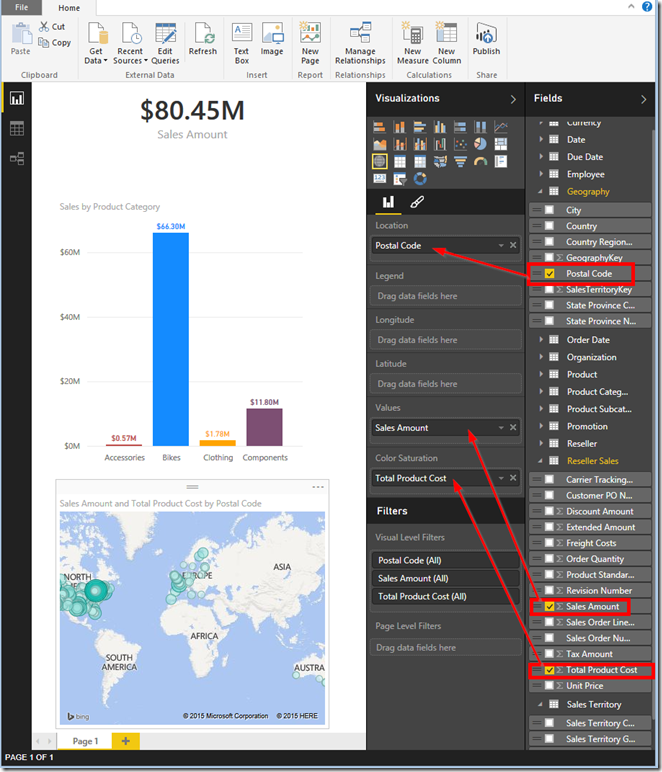This screenshot has height=772, width=662.
Task: Check the Freight Costs field checkbox
Action: (x=549, y=543)
